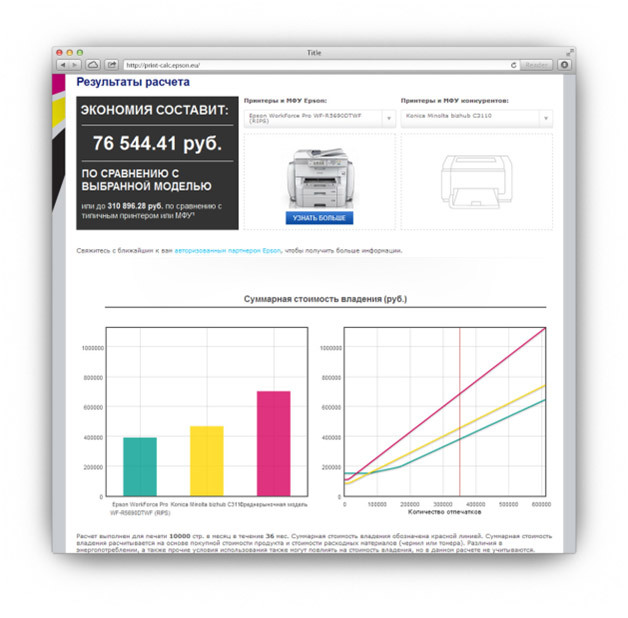Screen dimensions: 628x618
Task: Open the downloads icon at toolbar right
Action: [564, 65]
